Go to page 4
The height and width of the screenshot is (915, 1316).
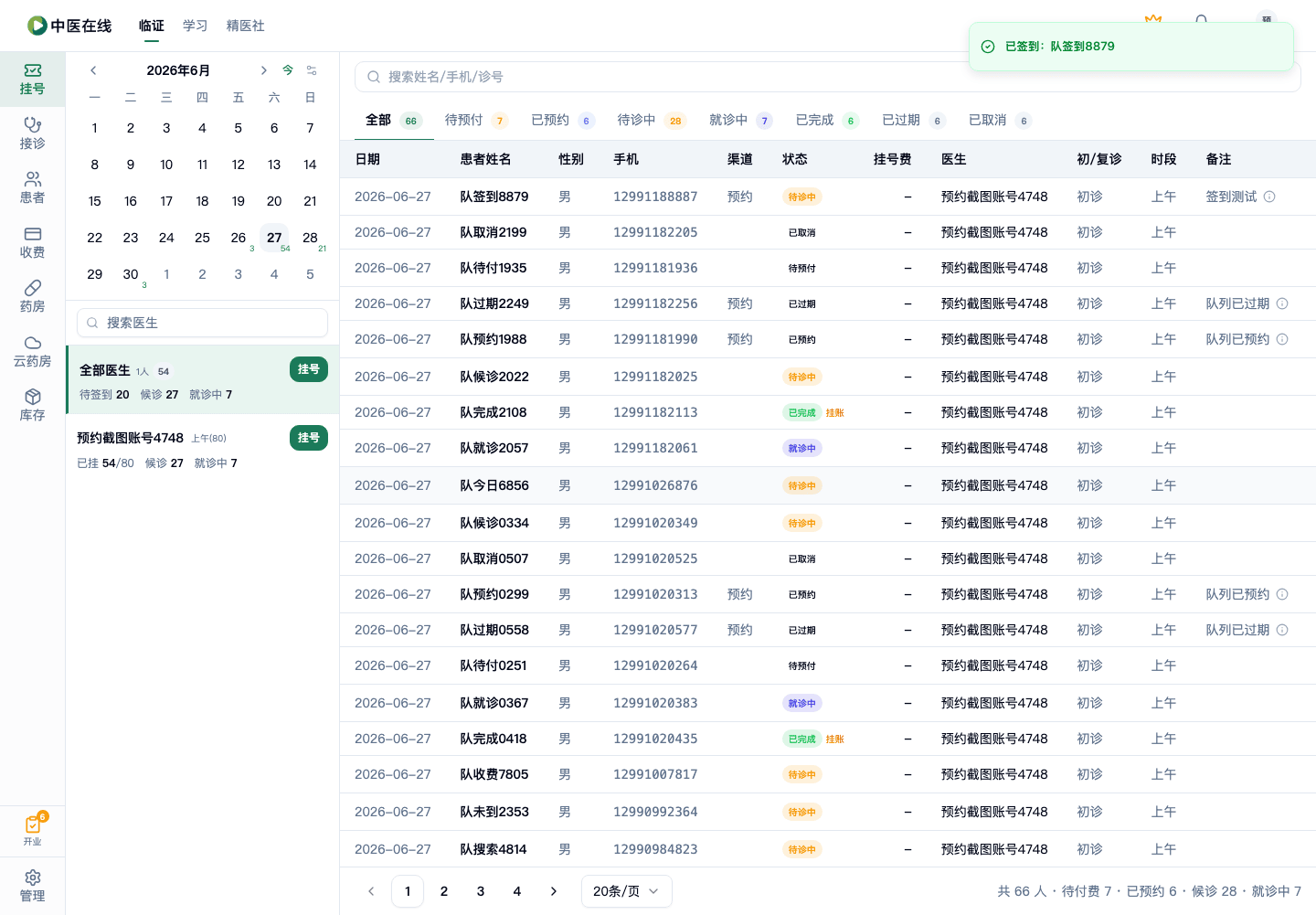point(517,891)
